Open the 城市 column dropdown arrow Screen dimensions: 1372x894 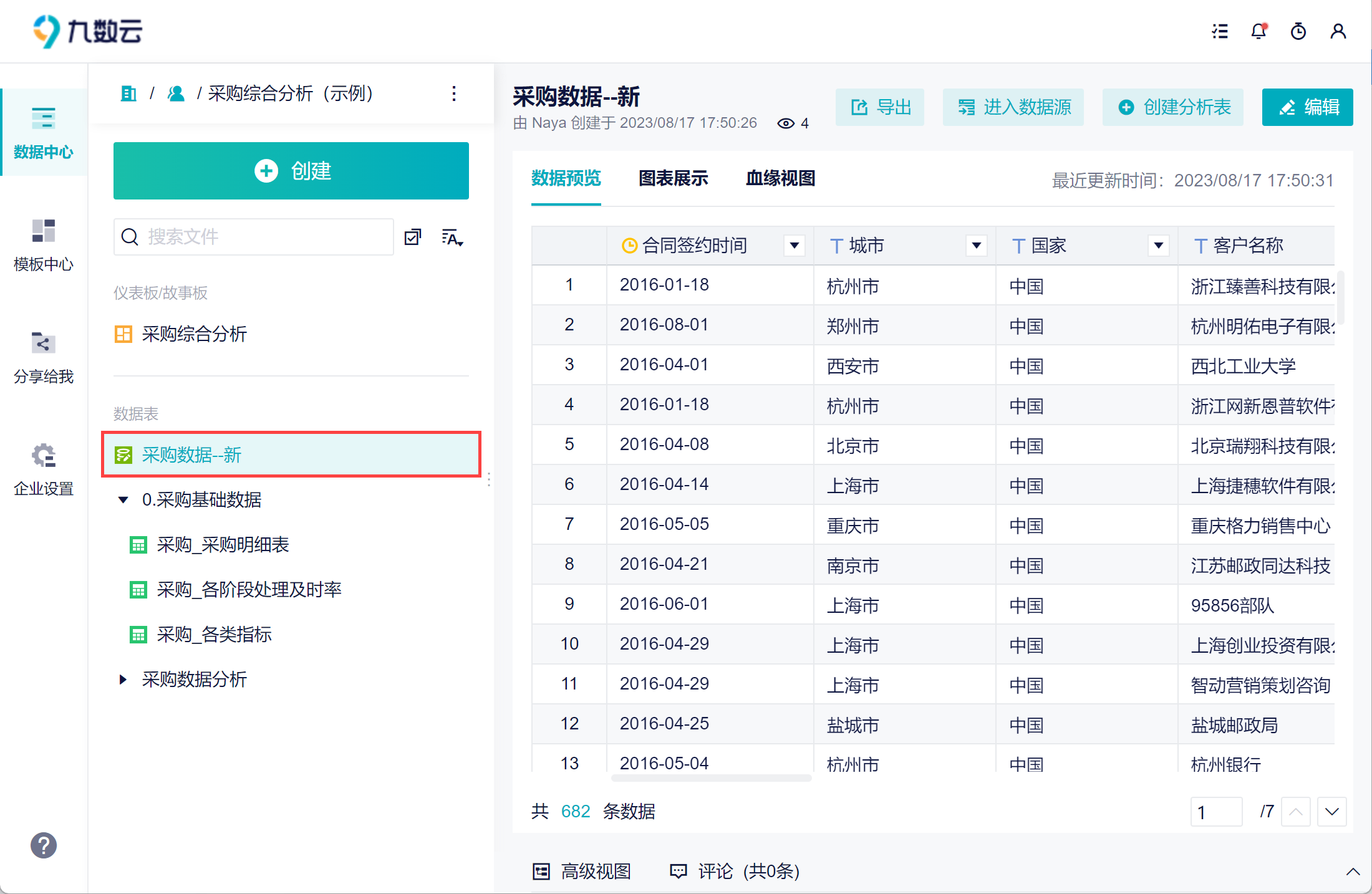point(977,246)
